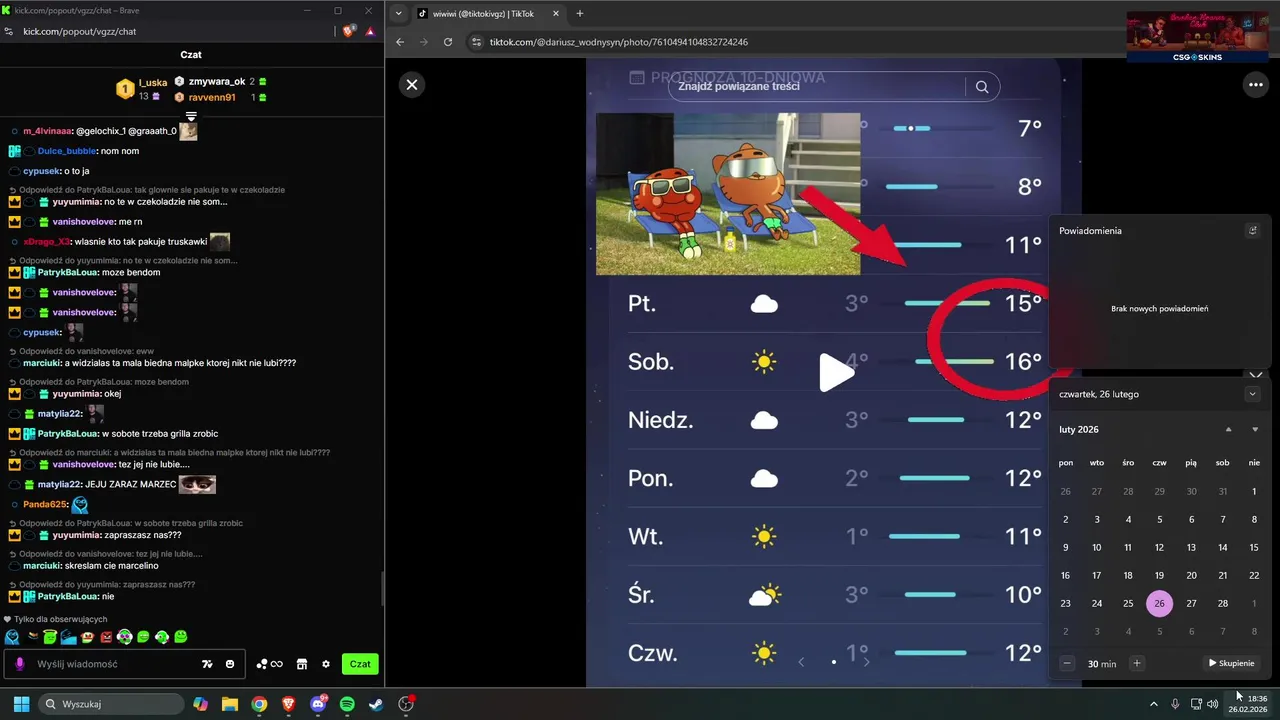Open tab search chevron in Chrome window
Image resolution: width=1280 pixels, height=720 pixels.
(399, 14)
